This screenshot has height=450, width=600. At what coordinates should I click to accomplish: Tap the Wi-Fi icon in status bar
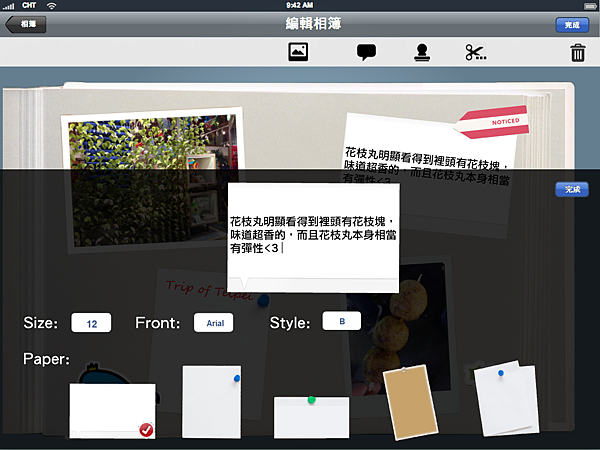click(51, 5)
